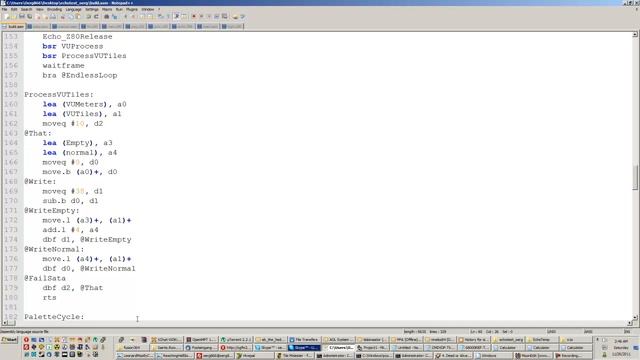Select the build.asm document tab
The image size is (640, 360).
tap(13, 27)
